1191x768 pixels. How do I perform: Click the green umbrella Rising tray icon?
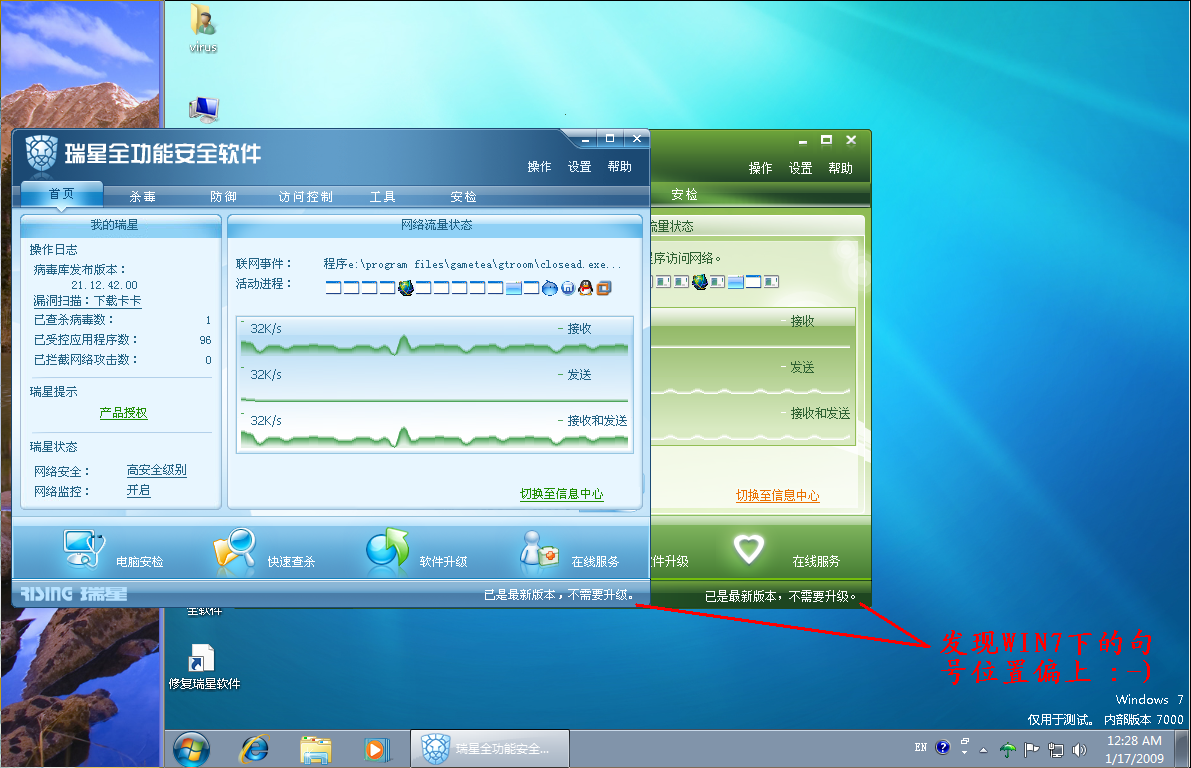[1007, 750]
